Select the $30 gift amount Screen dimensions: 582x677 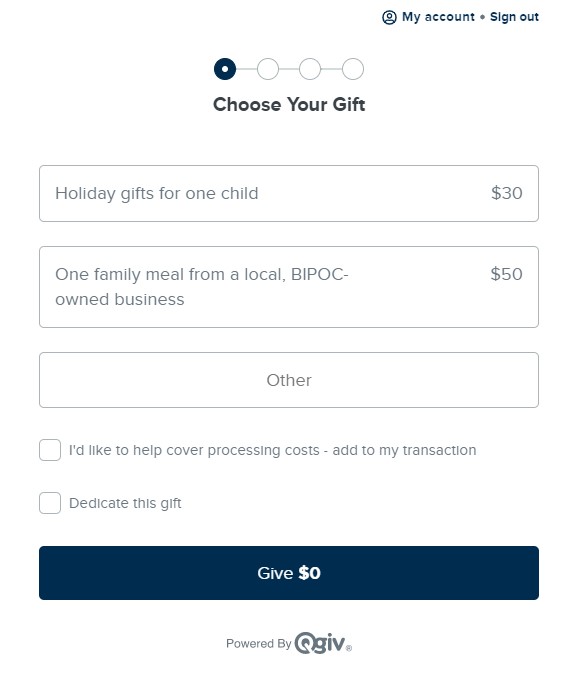pos(506,193)
